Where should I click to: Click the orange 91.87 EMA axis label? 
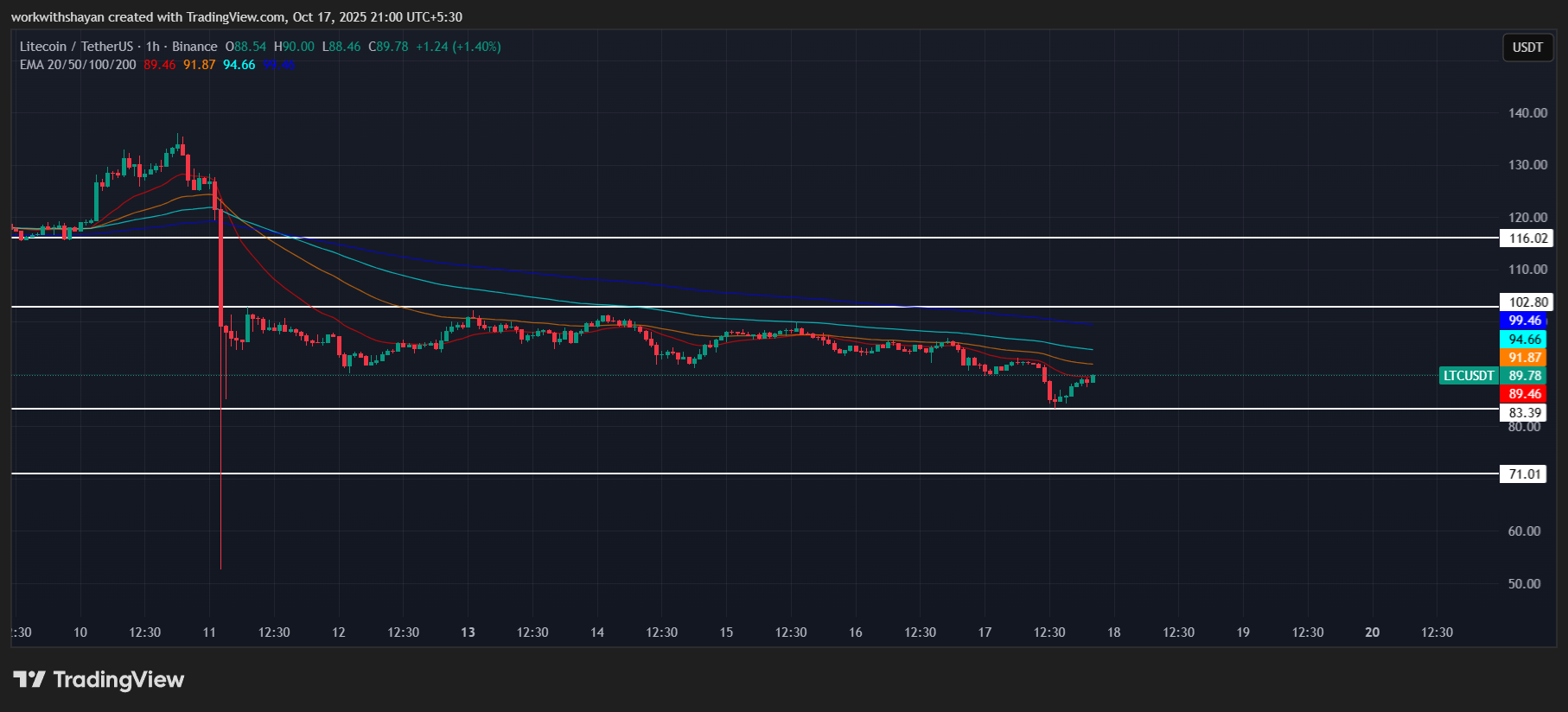click(x=1525, y=358)
